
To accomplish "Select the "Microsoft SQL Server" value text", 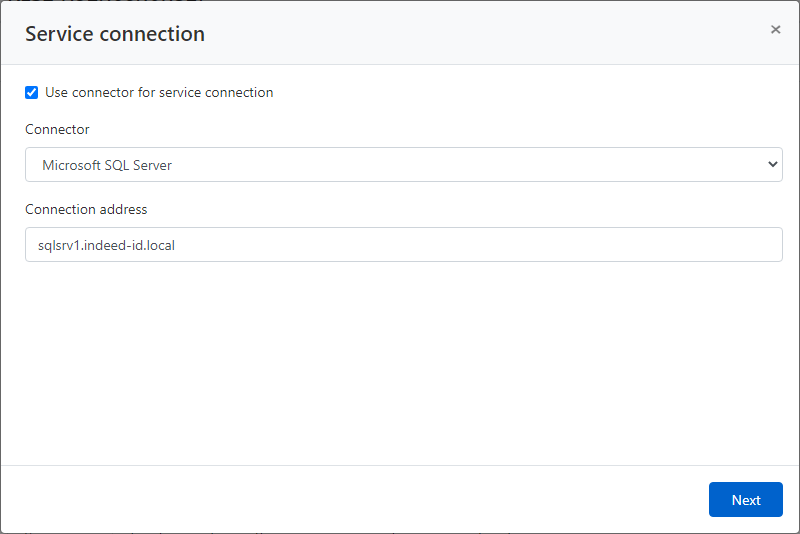I will click(107, 165).
